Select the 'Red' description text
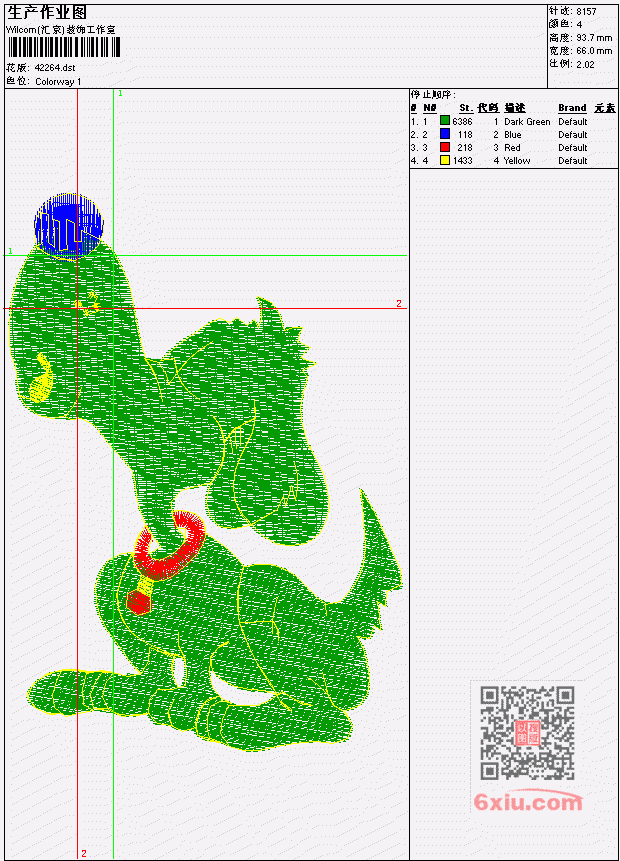The width and height of the screenshot is (620, 861). (x=512, y=148)
